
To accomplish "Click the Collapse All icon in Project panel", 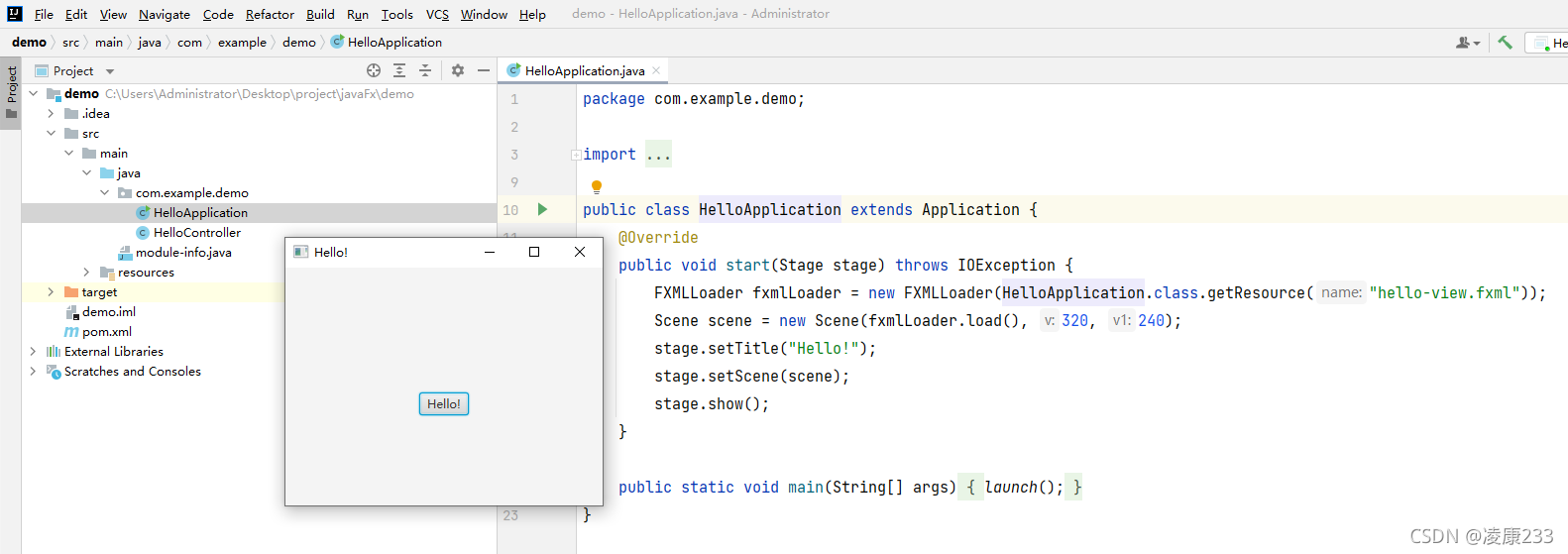I will tap(425, 70).
